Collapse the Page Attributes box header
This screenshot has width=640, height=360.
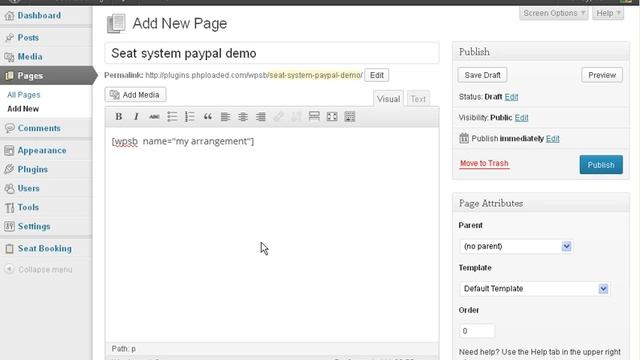click(541, 203)
